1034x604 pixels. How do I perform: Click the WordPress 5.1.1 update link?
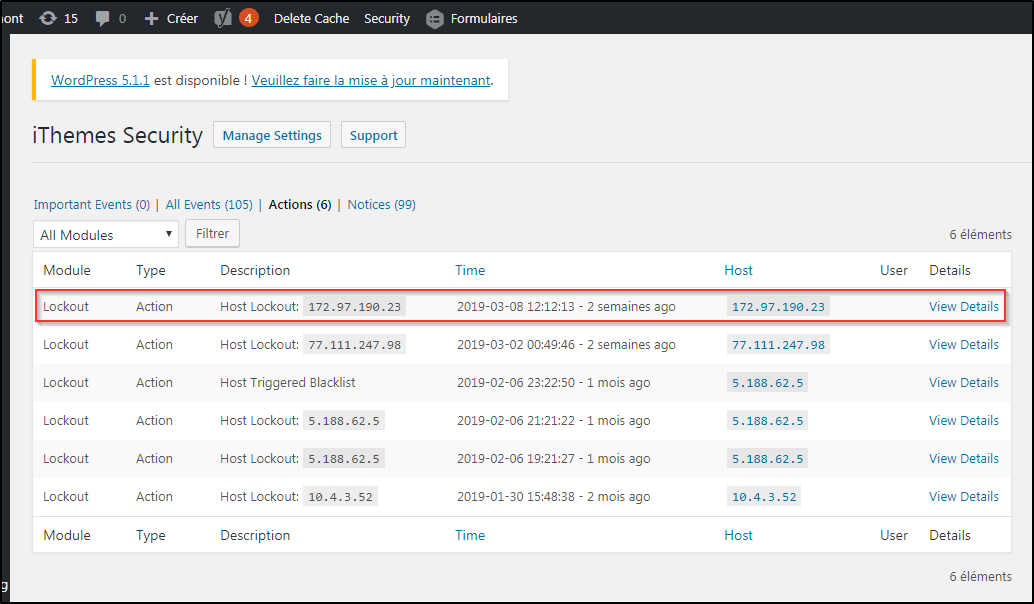tap(100, 80)
